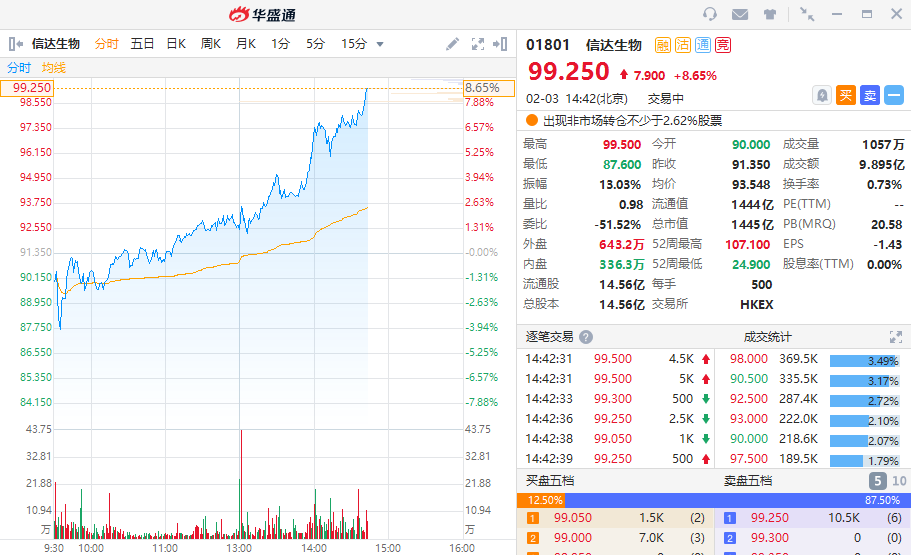Show 5 levels of order book

[x=877, y=481]
